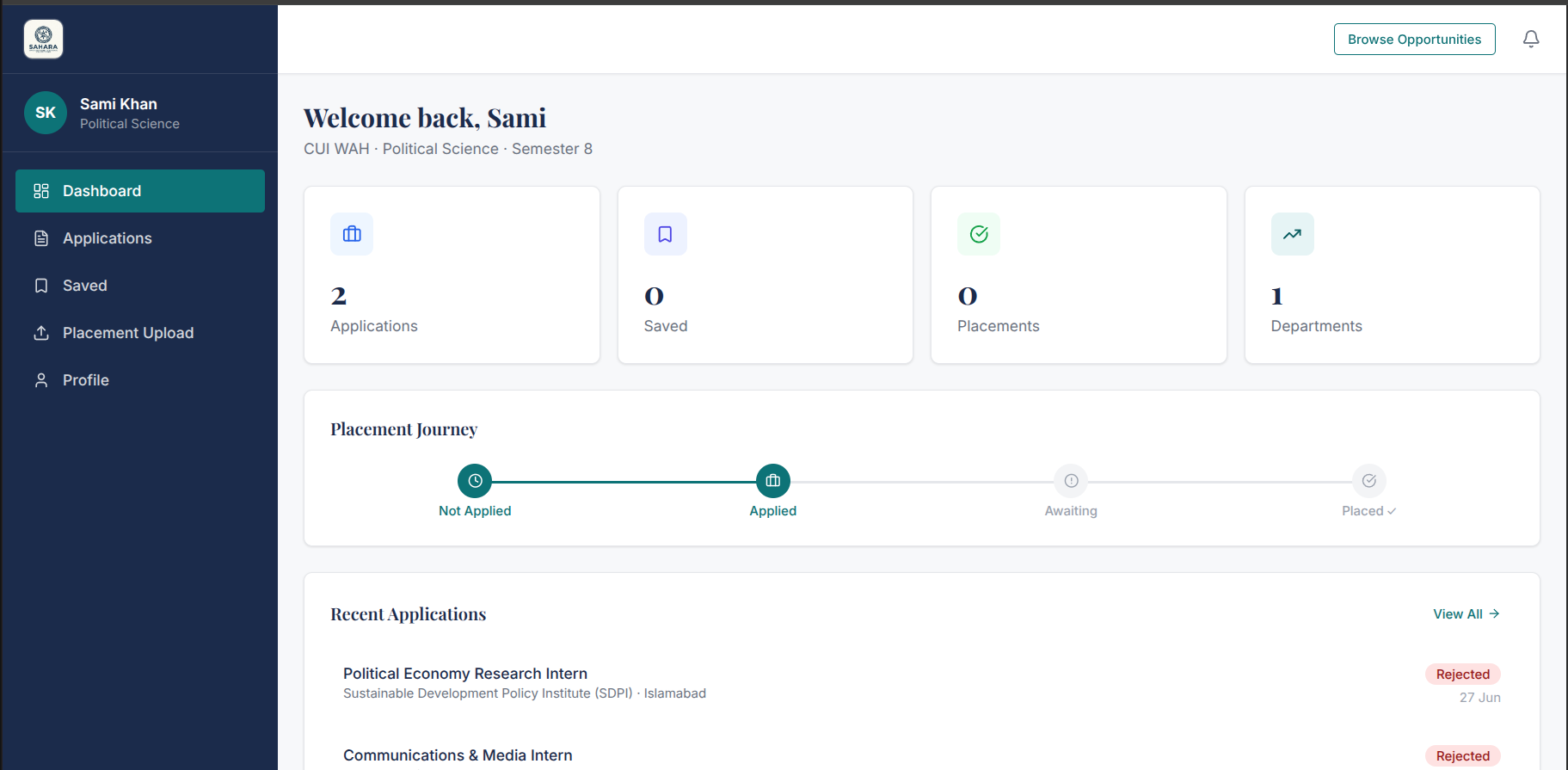Click the Browse Opportunities button
The width and height of the screenshot is (1568, 770).
(1415, 40)
